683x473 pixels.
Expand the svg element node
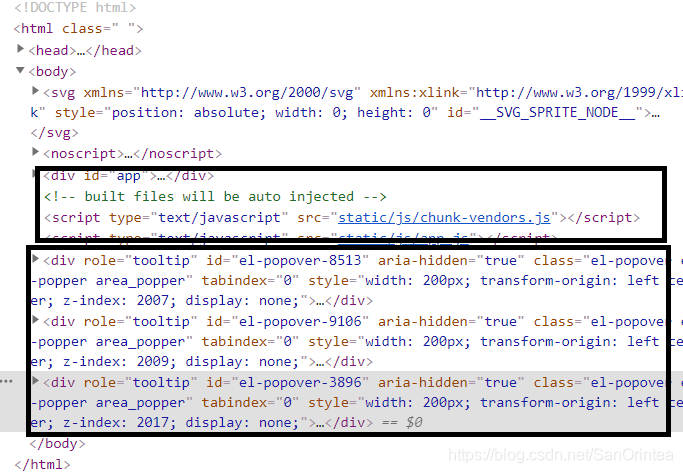pos(36,91)
